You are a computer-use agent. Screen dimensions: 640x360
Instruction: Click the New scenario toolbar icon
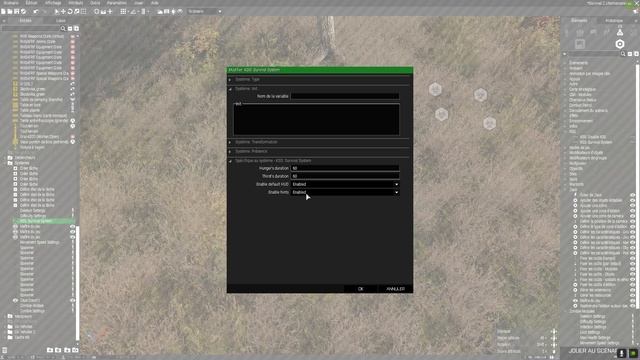pos(3,11)
